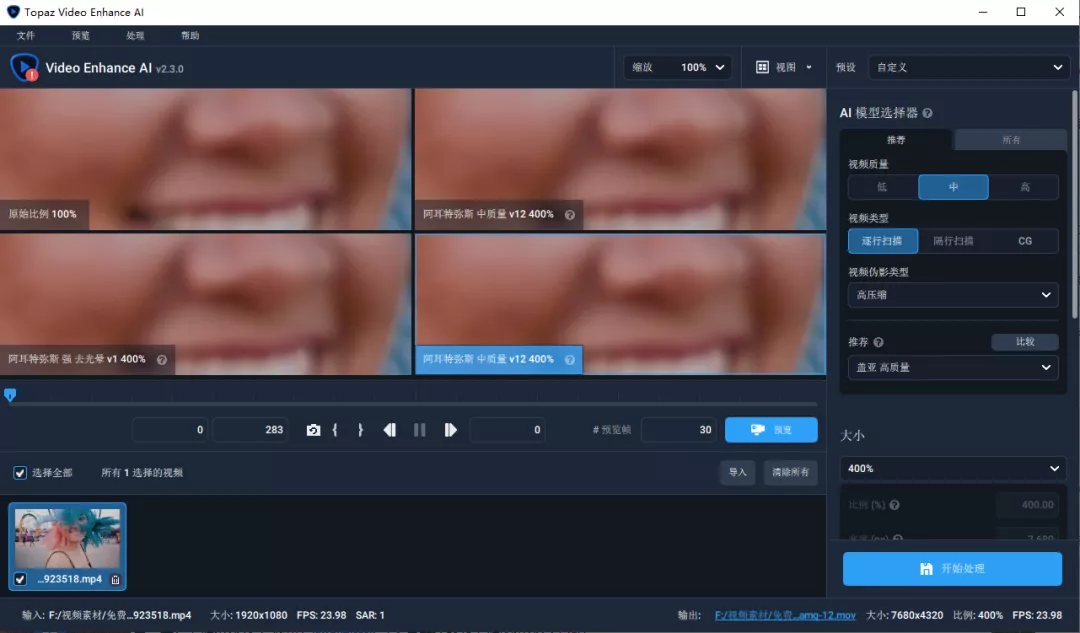Image resolution: width=1080 pixels, height=633 pixels.
Task: Click the end frame field showing 283
Action: point(250,430)
